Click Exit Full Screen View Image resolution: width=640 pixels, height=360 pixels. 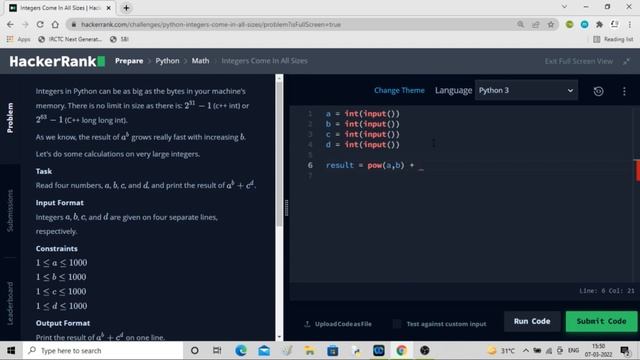[x=579, y=61]
